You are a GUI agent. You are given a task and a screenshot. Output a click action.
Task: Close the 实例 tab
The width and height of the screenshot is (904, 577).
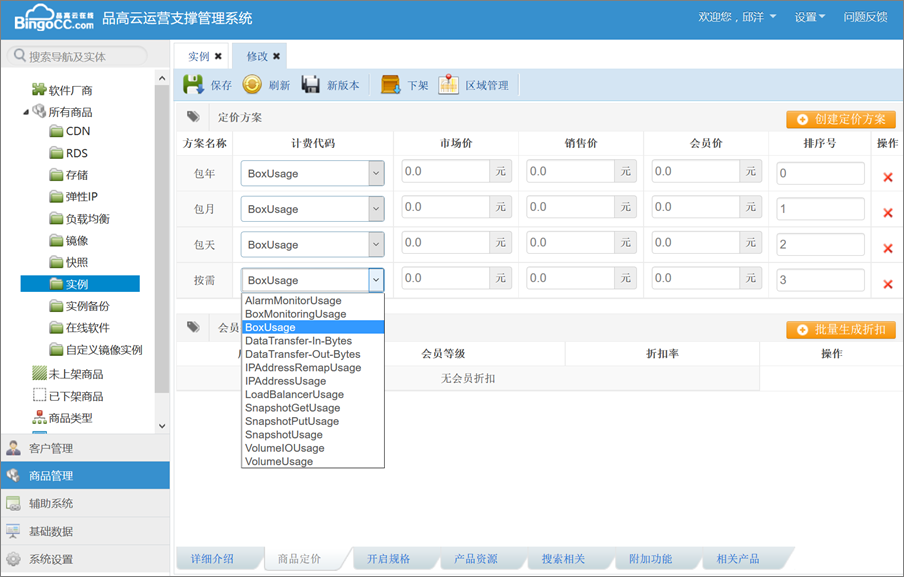[218, 56]
